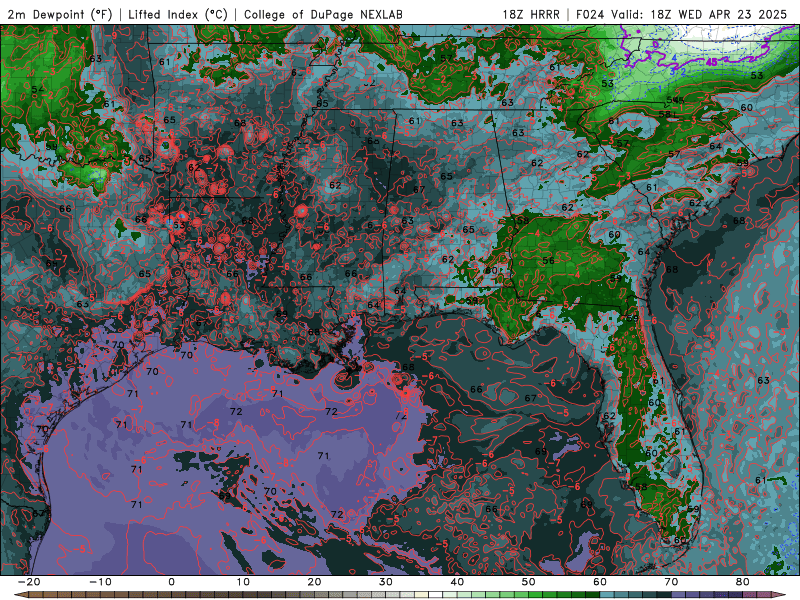
Task: Click the "Lifted Index (°C)" title text
Action: (178, 14)
